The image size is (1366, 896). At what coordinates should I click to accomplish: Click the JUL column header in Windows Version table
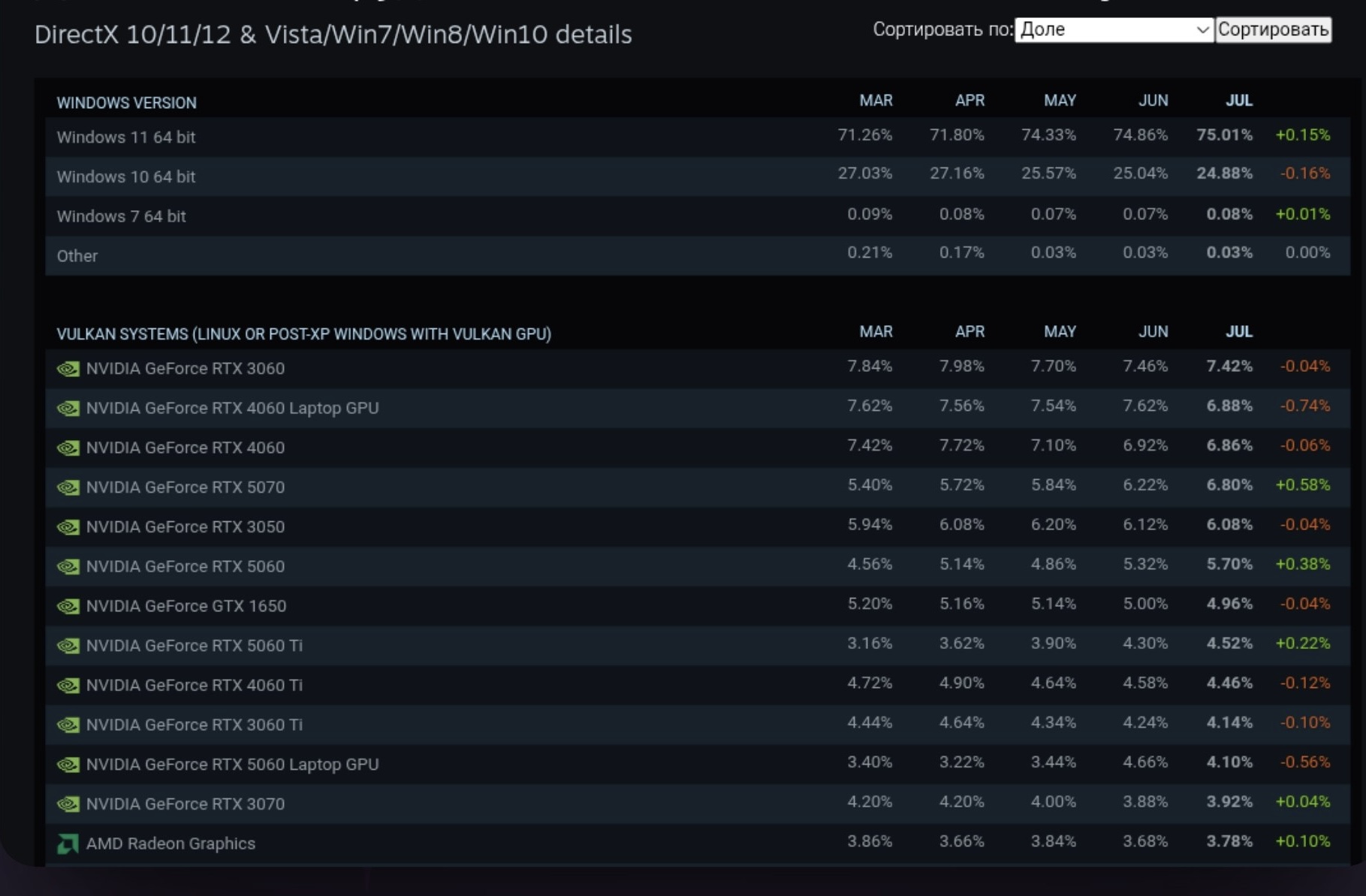[1239, 101]
